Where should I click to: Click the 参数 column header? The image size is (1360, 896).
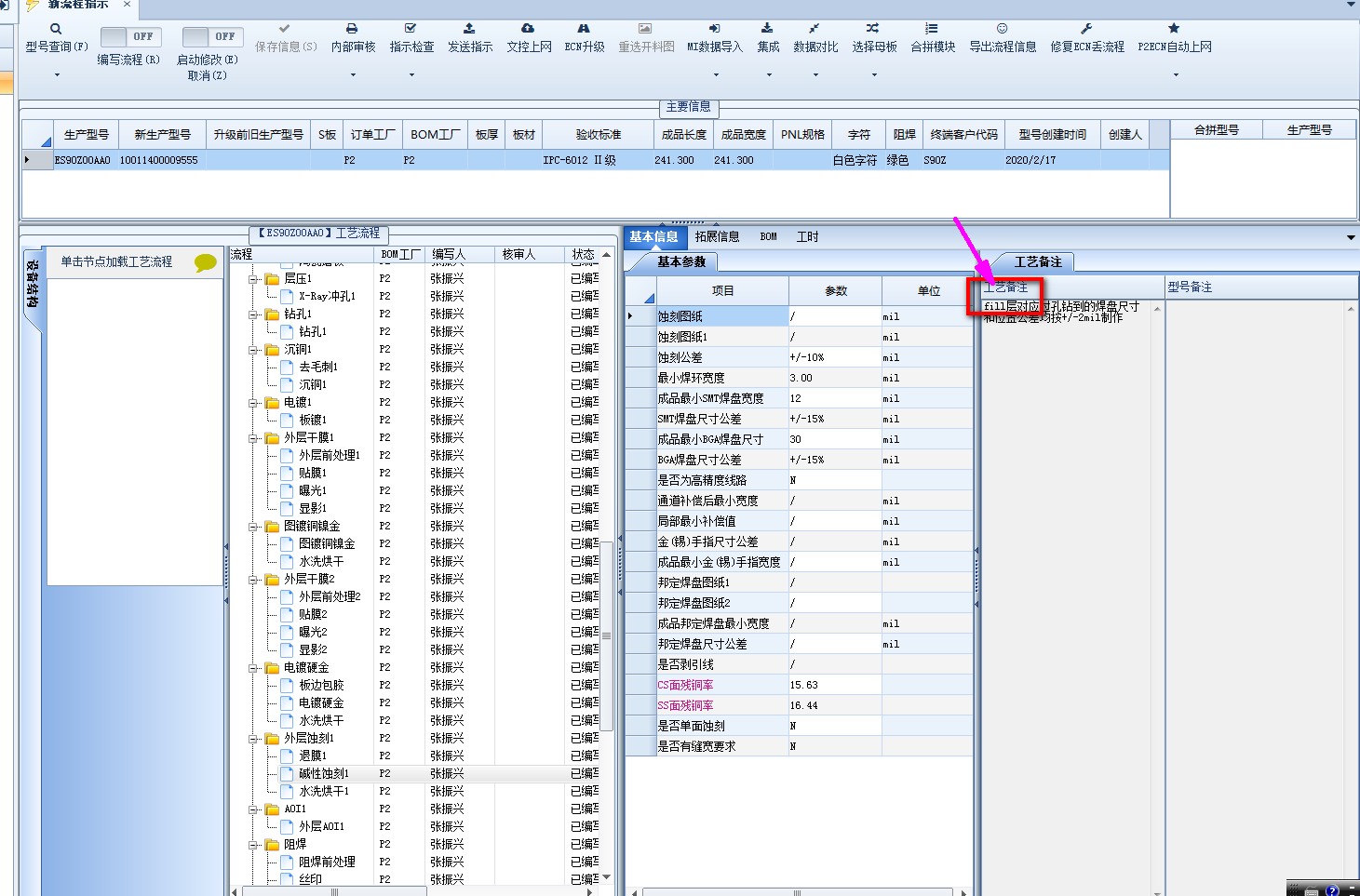836,290
